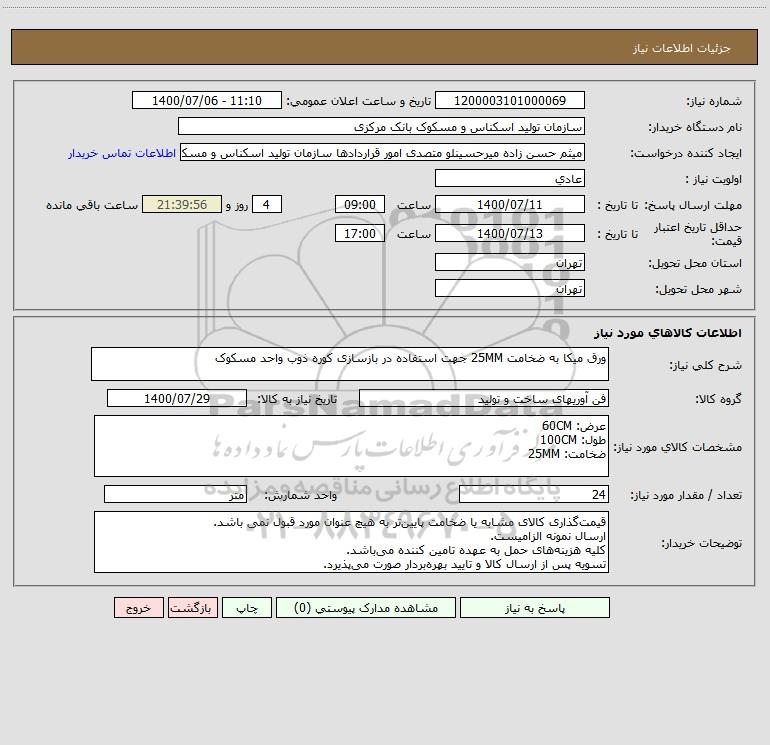The width and height of the screenshot is (770, 745).
Task: Click the quantity field showing 24
Action: pyautogui.click(x=534, y=495)
